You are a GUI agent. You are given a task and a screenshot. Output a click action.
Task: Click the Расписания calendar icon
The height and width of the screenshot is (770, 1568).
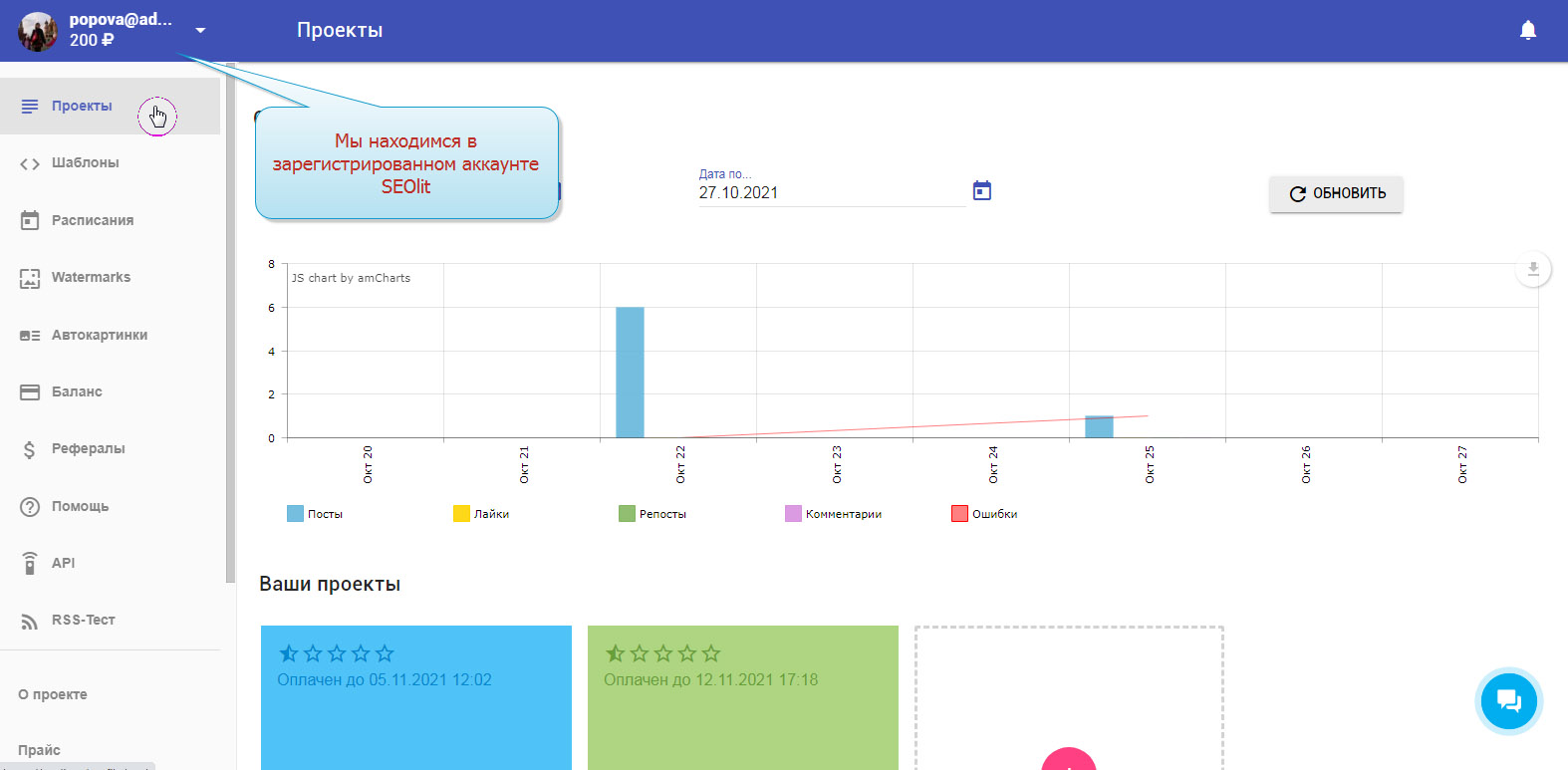click(x=30, y=220)
